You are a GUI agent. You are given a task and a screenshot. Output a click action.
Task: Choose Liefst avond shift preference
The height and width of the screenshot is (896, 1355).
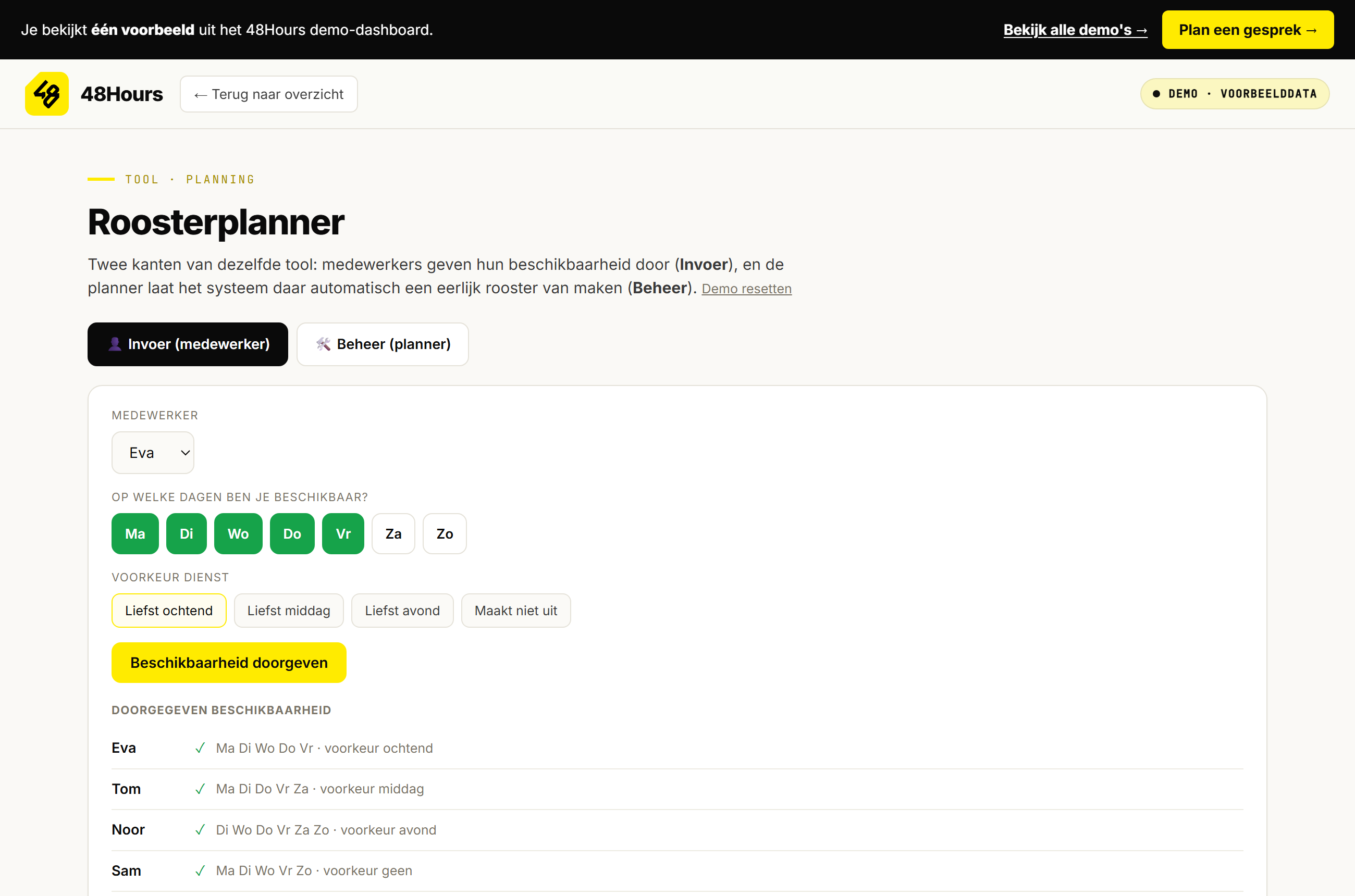[402, 611]
